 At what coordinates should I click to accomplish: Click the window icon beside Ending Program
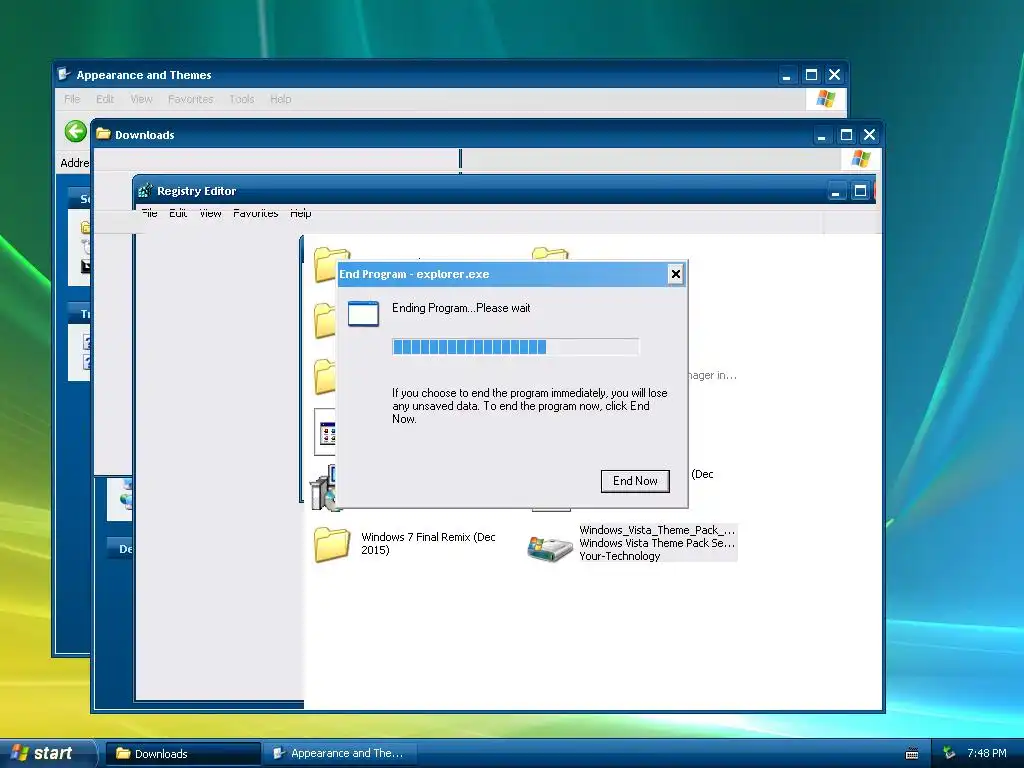coord(363,314)
